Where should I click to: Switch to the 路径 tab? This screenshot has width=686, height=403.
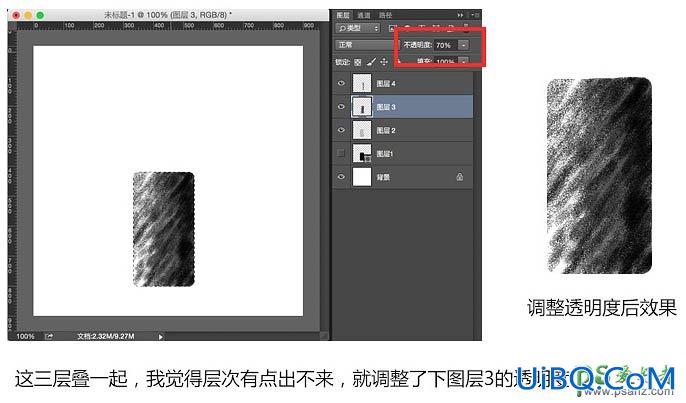point(385,15)
